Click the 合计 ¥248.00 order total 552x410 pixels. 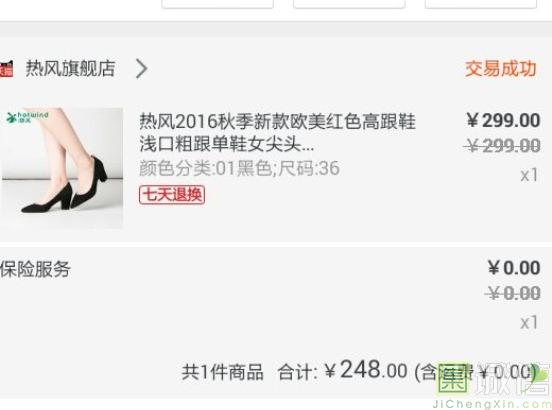[343, 371]
